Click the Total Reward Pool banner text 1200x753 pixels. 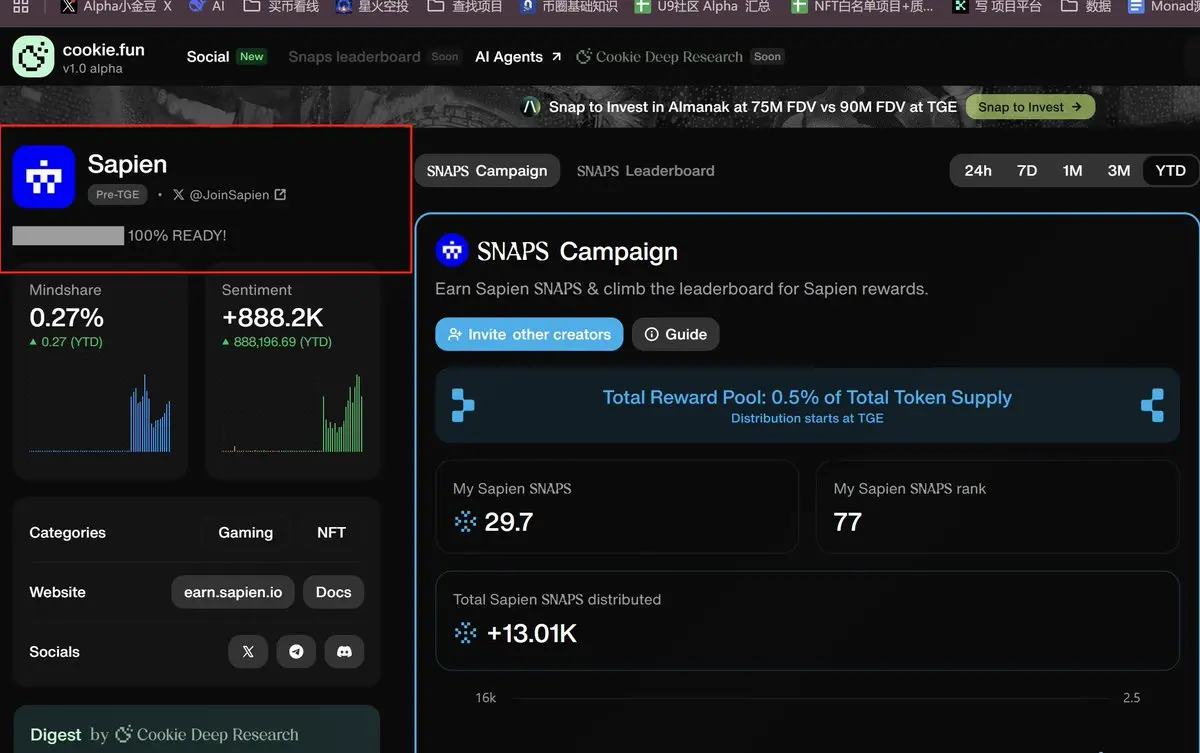[807, 397]
